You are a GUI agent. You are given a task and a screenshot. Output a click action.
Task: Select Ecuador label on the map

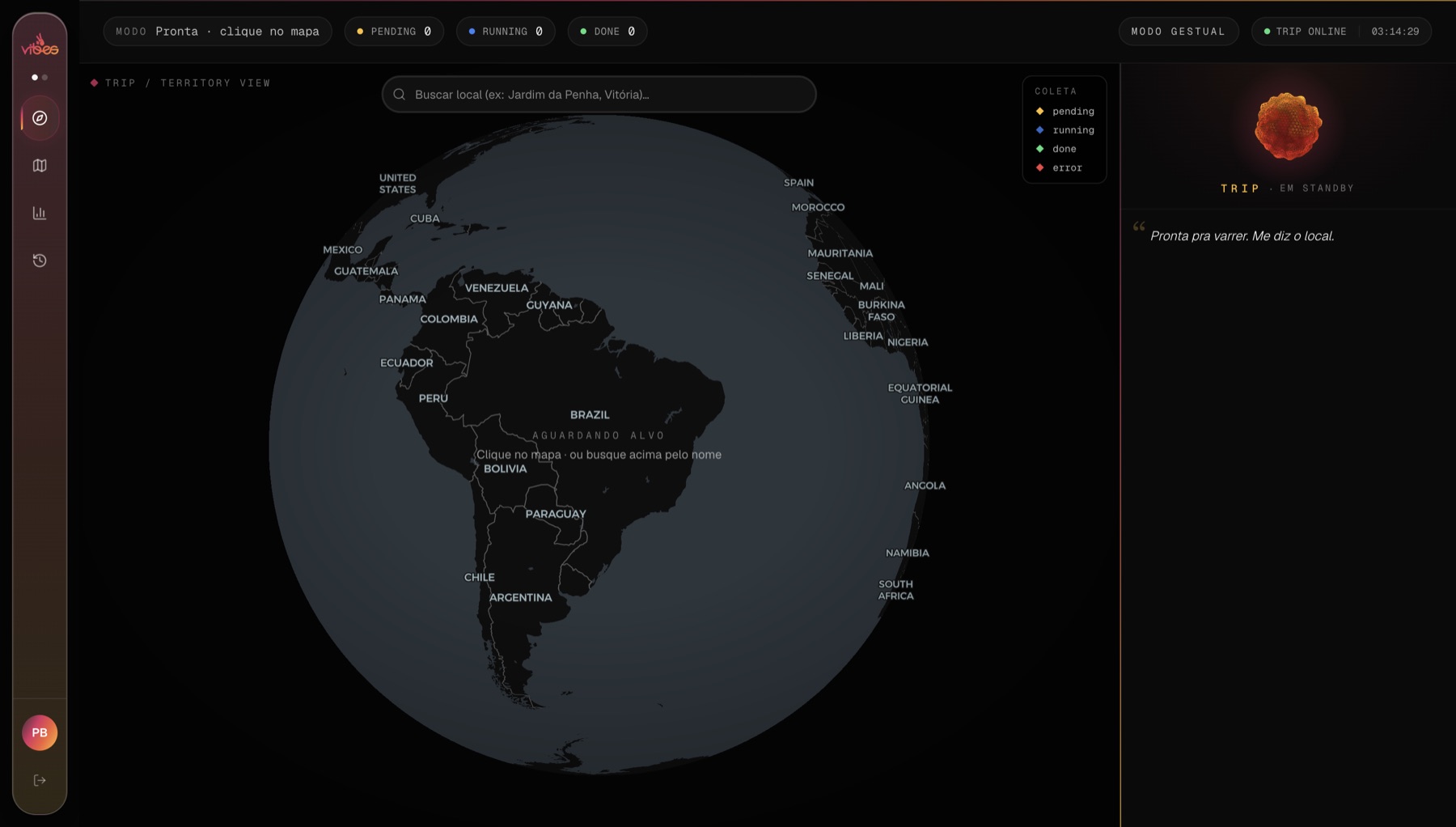click(x=406, y=363)
